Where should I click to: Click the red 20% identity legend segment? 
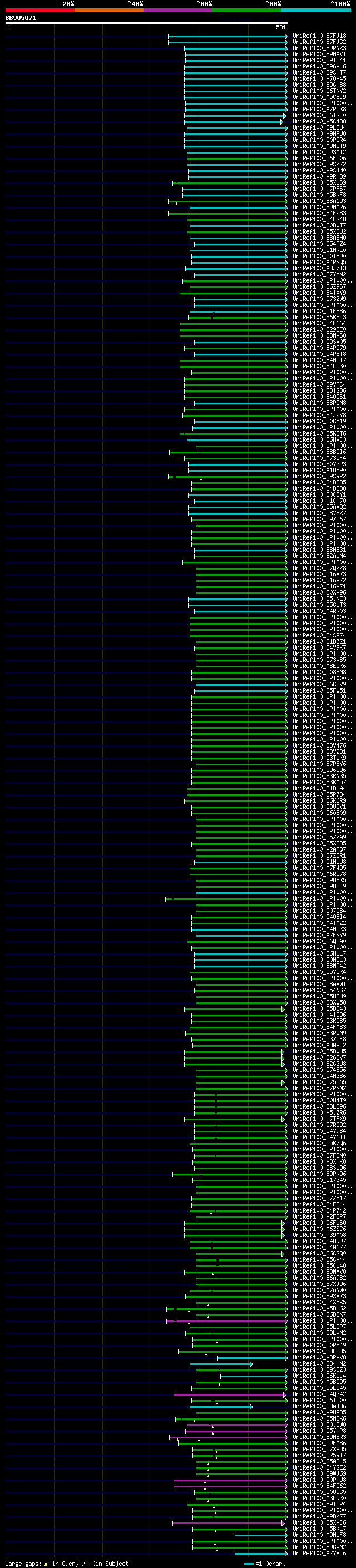39,10
